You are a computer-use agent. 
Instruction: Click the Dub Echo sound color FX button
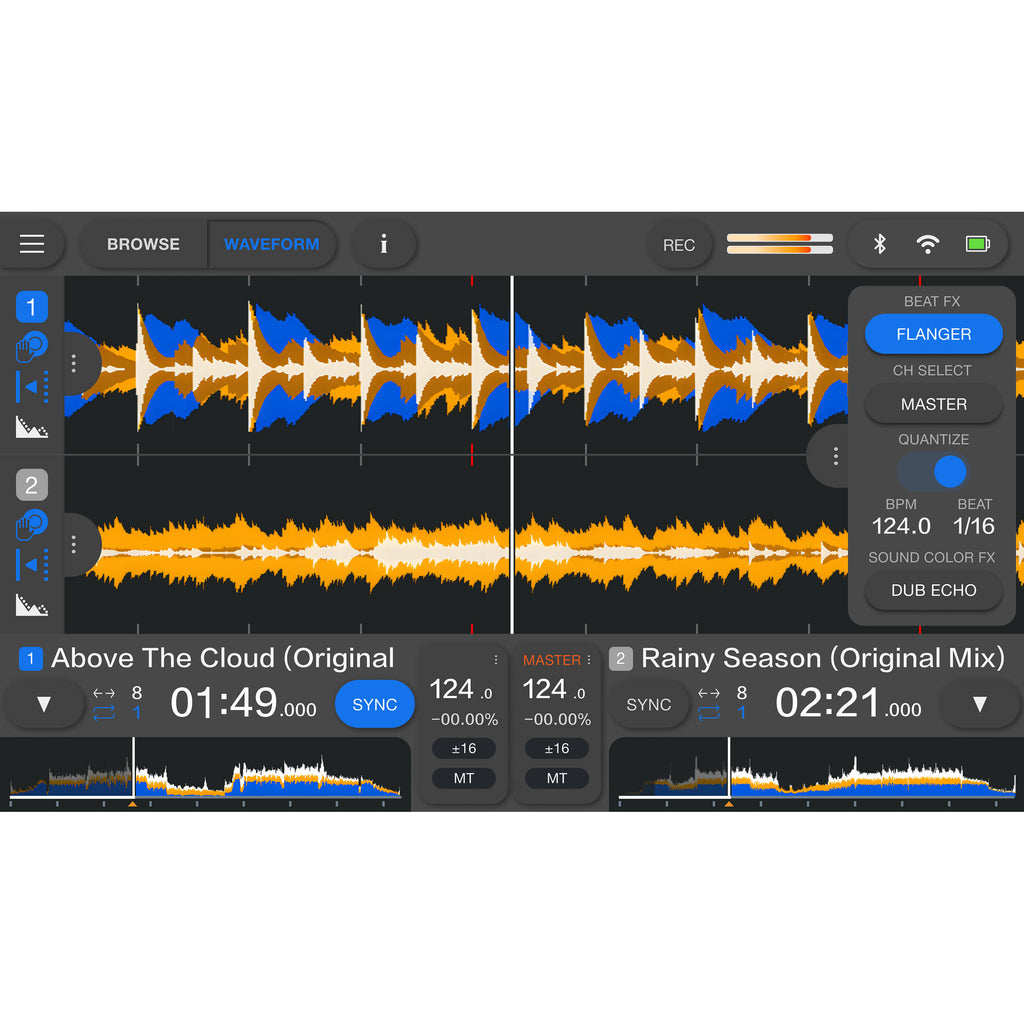(x=933, y=590)
